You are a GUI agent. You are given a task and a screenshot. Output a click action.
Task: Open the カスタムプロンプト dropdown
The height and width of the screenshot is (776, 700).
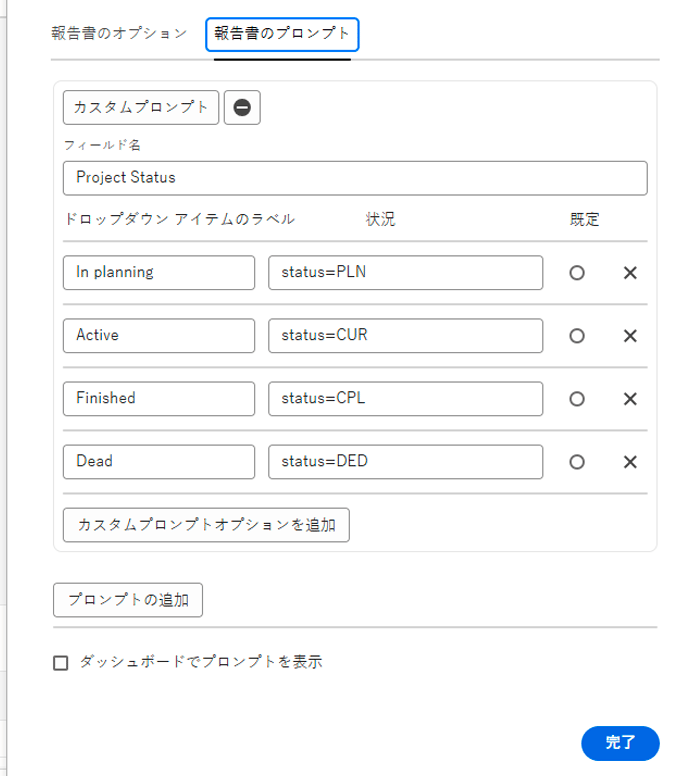[x=141, y=108]
